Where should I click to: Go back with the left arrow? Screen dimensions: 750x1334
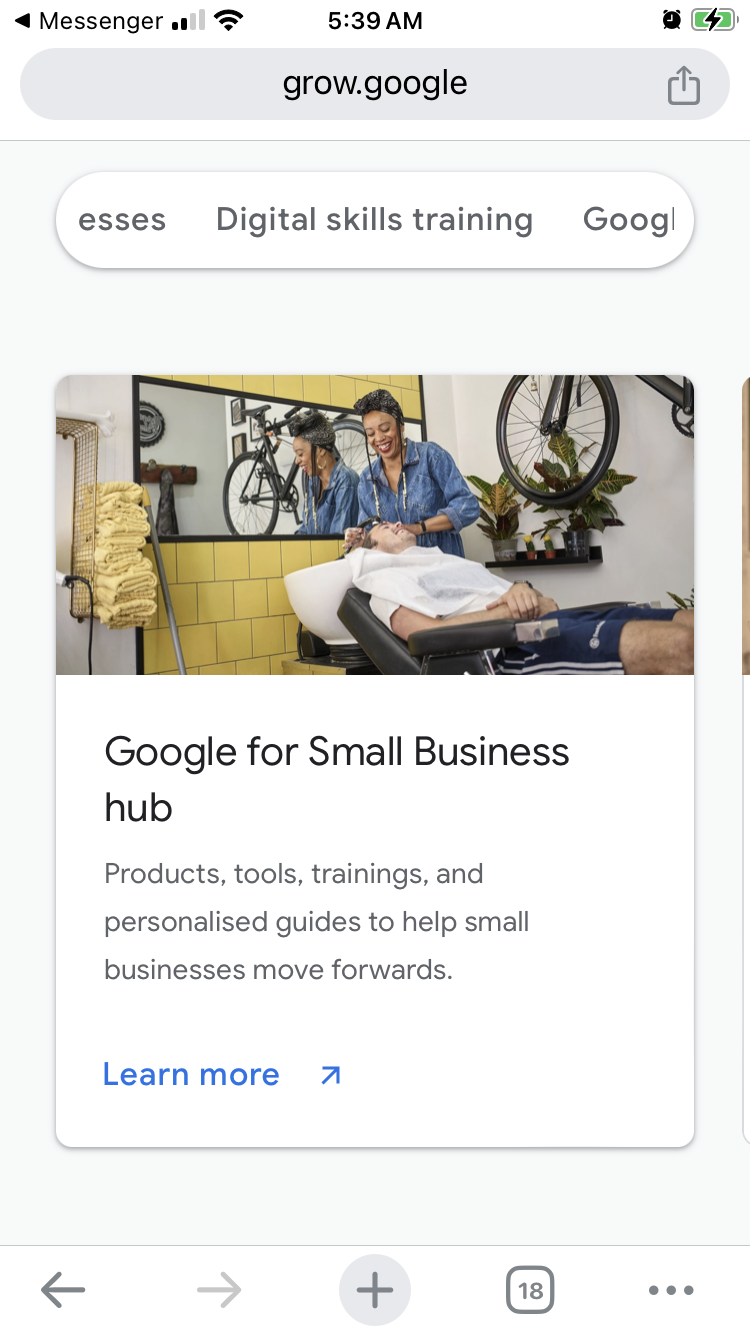tap(63, 1290)
